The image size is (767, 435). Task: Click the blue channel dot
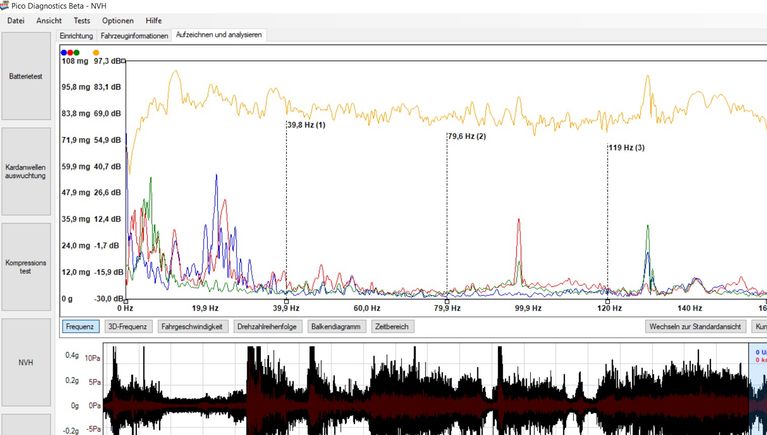(64, 52)
